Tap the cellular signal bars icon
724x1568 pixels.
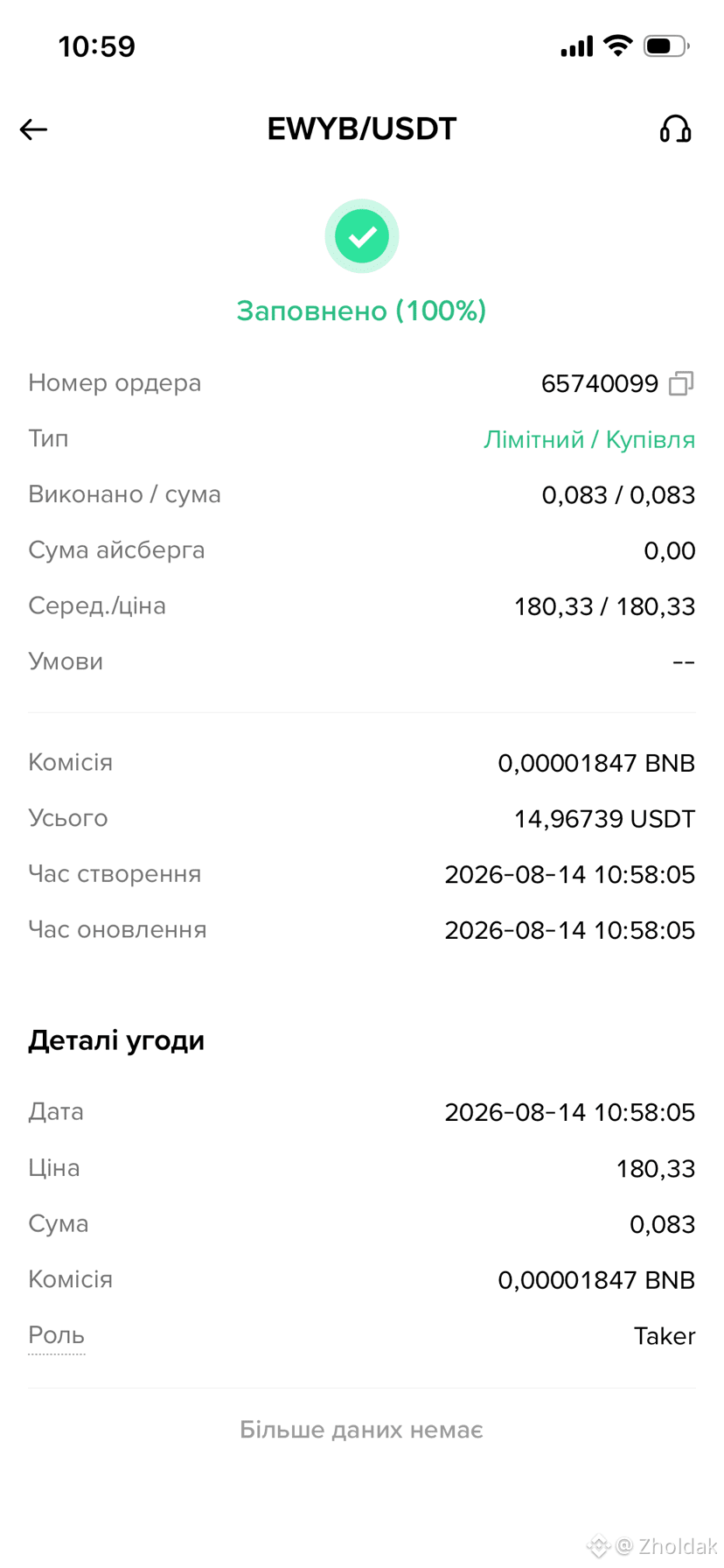click(577, 46)
